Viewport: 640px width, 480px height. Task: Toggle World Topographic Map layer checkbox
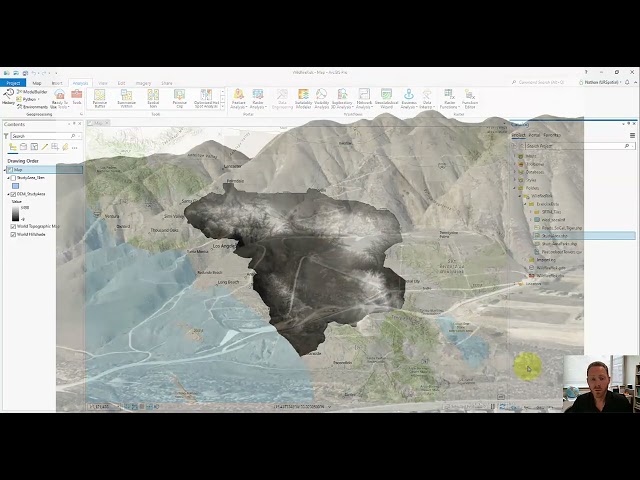point(13,227)
